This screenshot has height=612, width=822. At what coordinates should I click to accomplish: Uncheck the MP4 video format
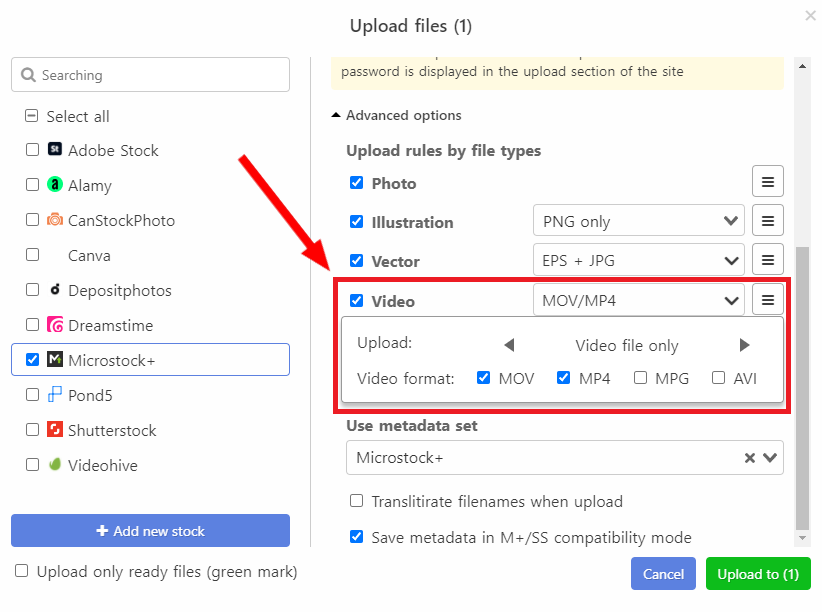click(x=564, y=378)
